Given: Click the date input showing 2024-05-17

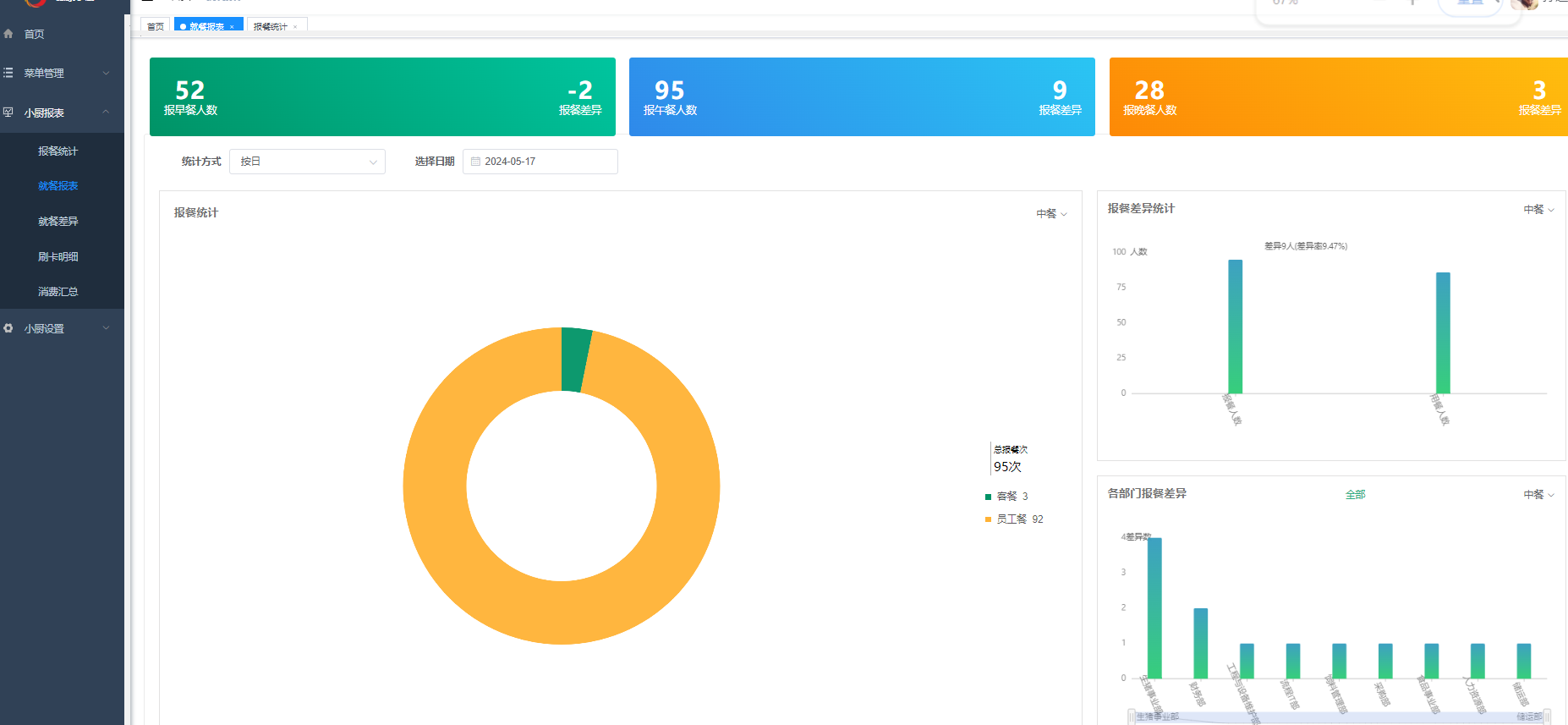Looking at the screenshot, I should [540, 162].
